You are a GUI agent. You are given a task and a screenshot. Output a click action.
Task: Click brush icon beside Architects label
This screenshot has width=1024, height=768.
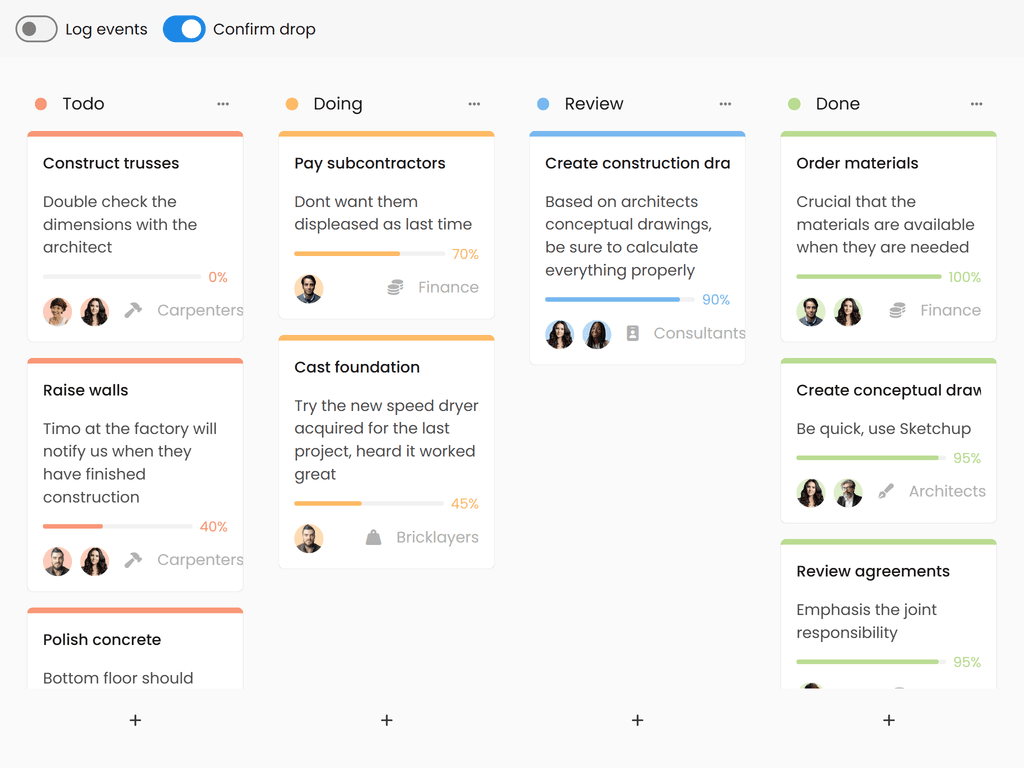pyautogui.click(x=885, y=492)
